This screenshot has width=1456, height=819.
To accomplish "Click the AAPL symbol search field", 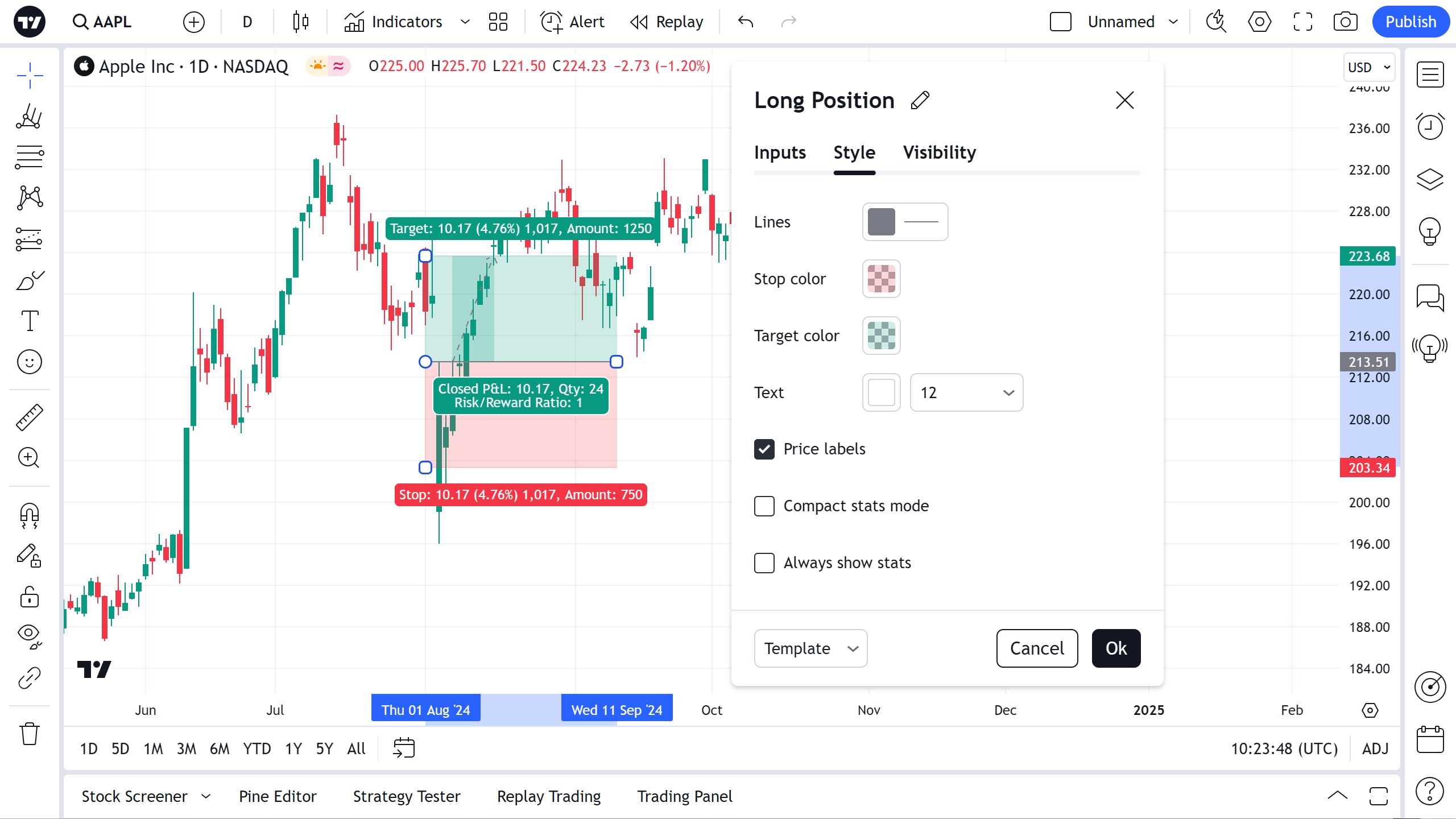I will (102, 22).
